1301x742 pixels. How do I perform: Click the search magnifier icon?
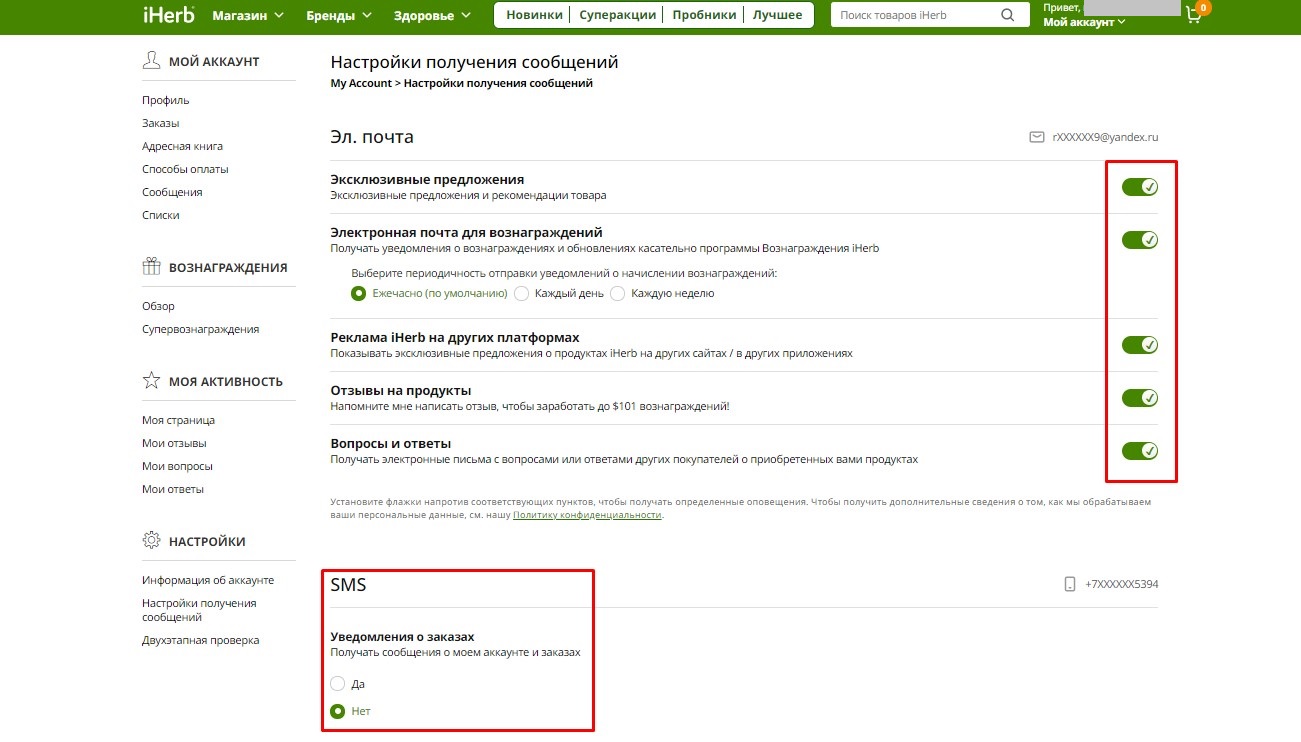tap(1007, 15)
